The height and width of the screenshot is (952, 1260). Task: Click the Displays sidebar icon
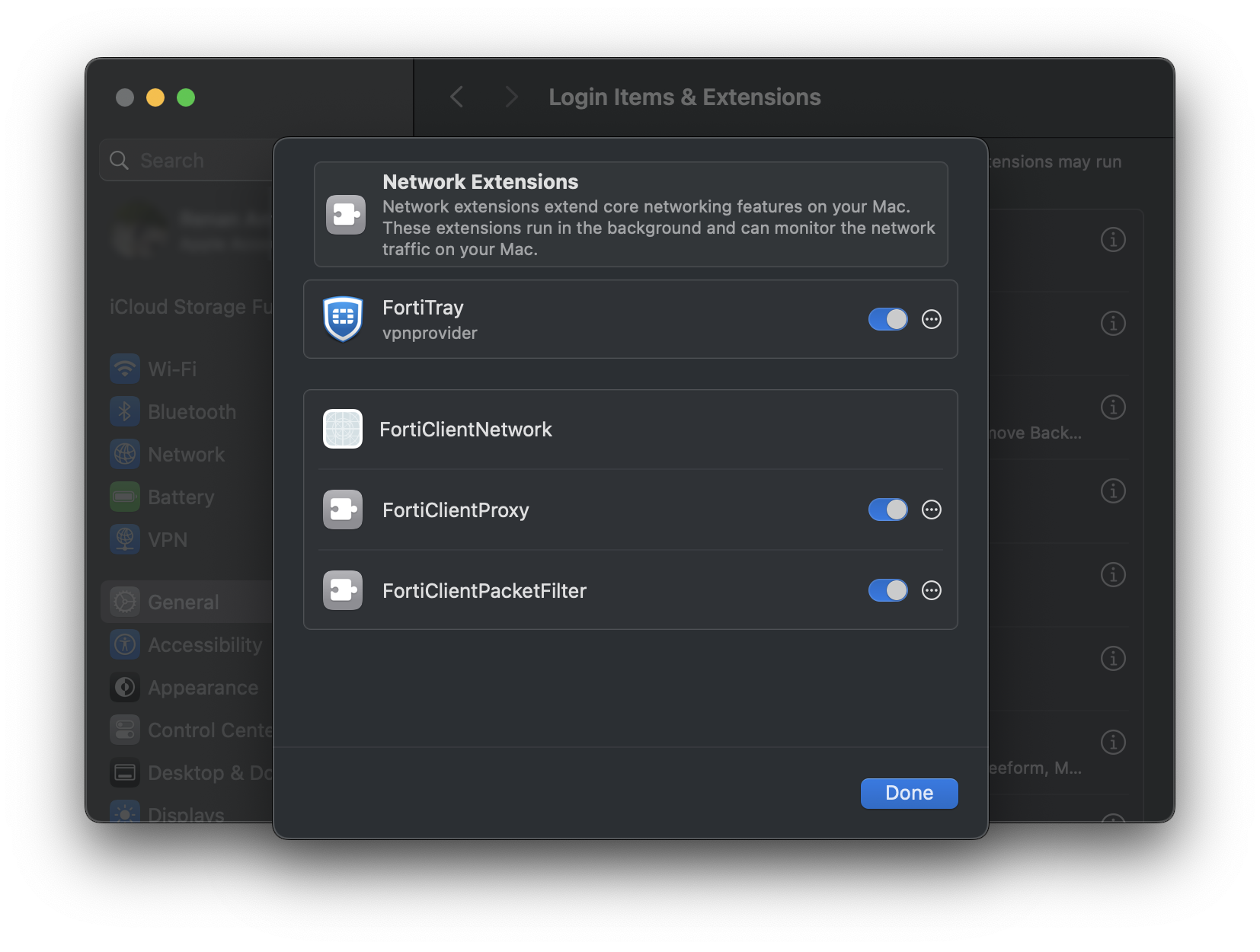click(125, 812)
